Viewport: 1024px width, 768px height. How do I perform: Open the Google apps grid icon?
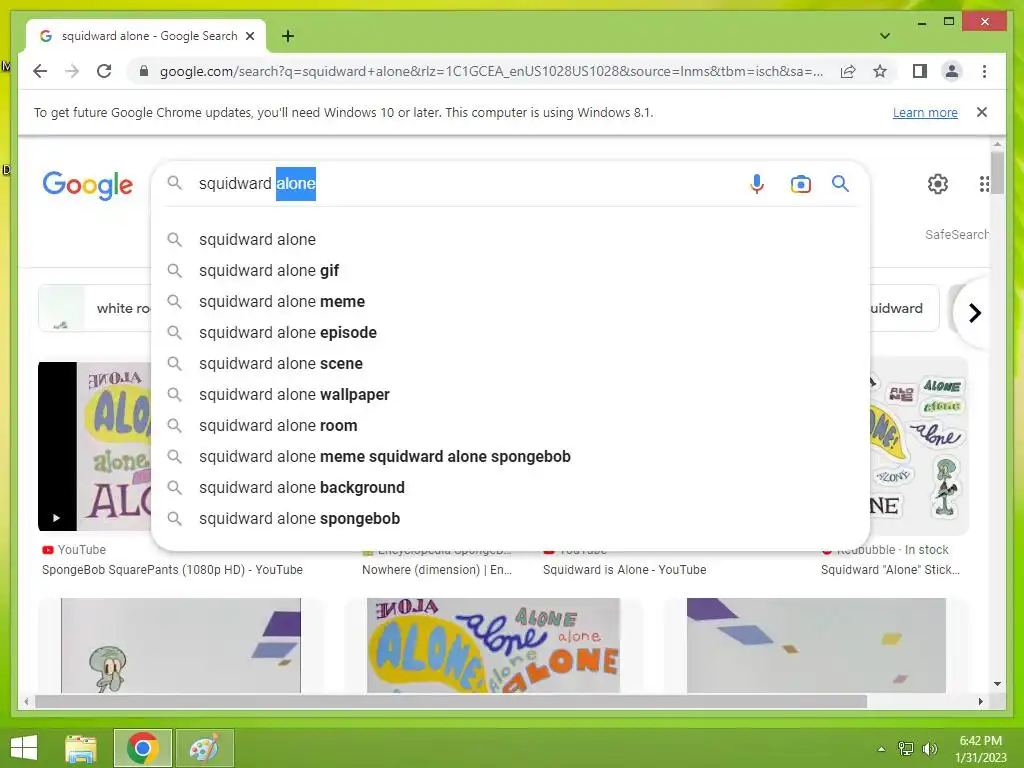pyautogui.click(x=985, y=184)
